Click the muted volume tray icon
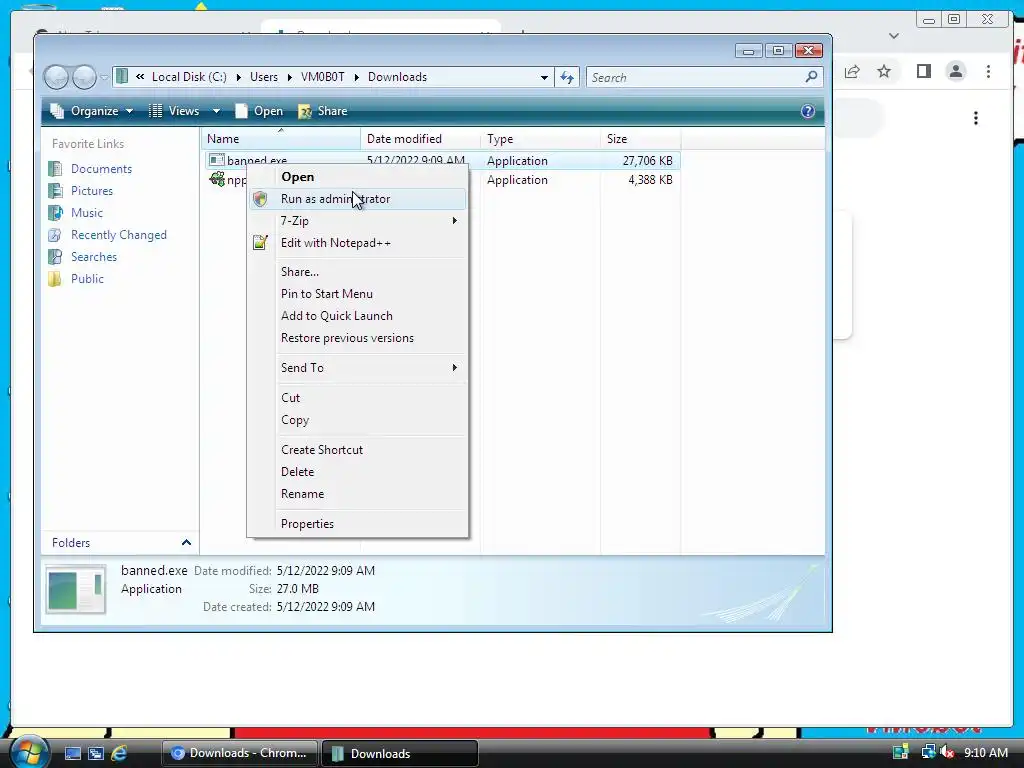Viewport: 1024px width, 768px height. click(x=947, y=752)
